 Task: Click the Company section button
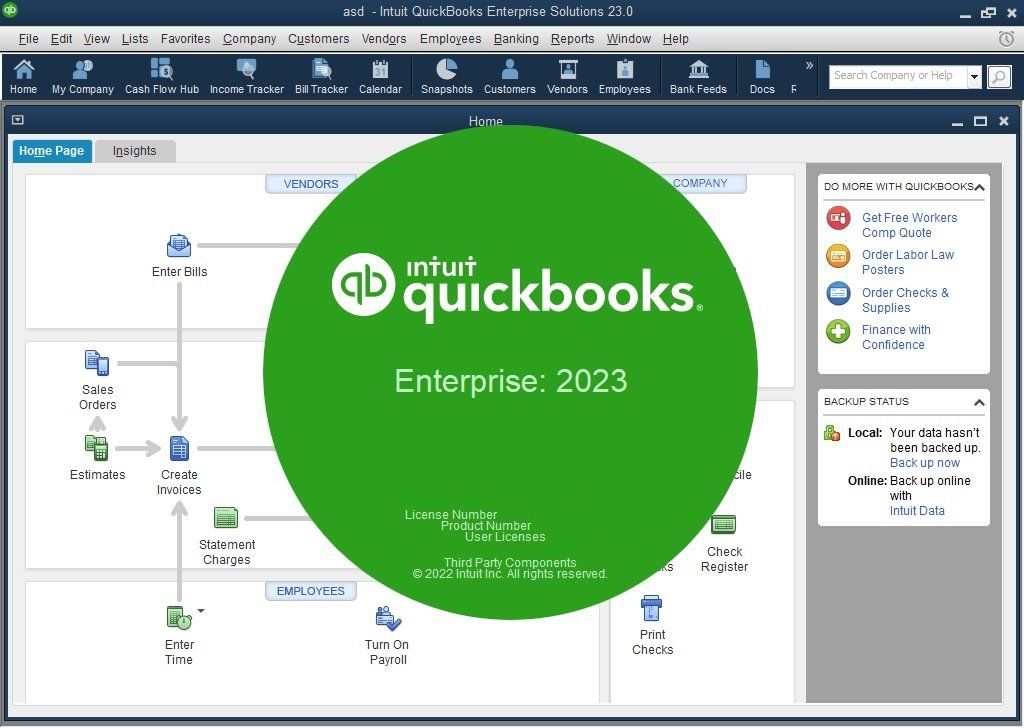click(699, 183)
